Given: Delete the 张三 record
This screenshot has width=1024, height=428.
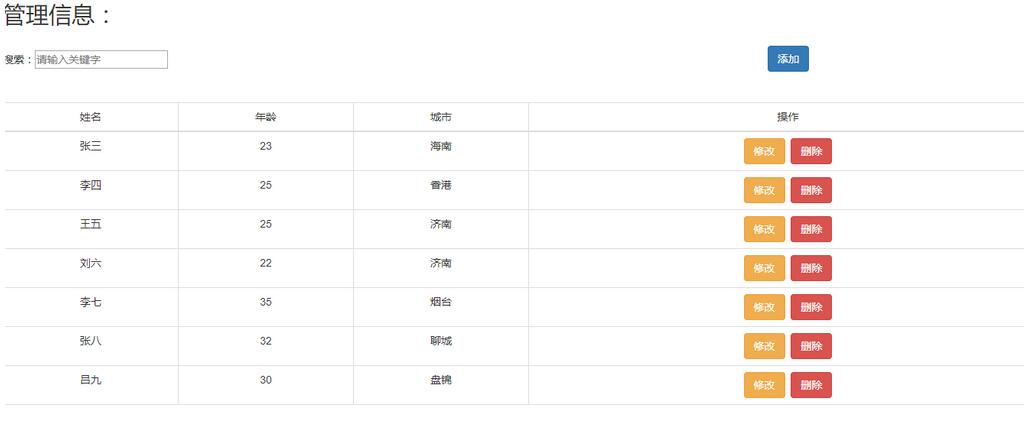Looking at the screenshot, I should [x=811, y=151].
